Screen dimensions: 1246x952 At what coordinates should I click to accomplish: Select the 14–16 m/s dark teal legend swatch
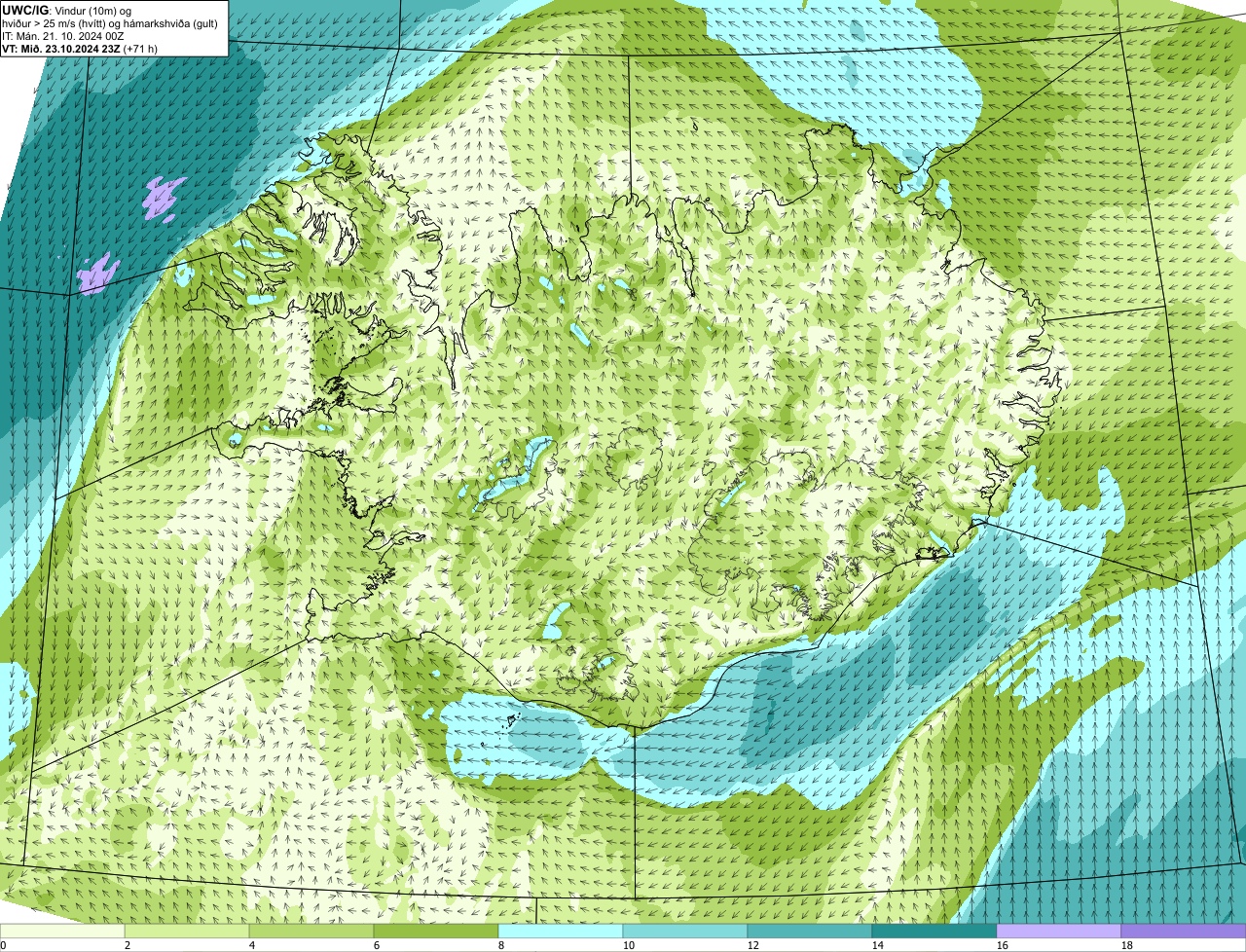(934, 932)
